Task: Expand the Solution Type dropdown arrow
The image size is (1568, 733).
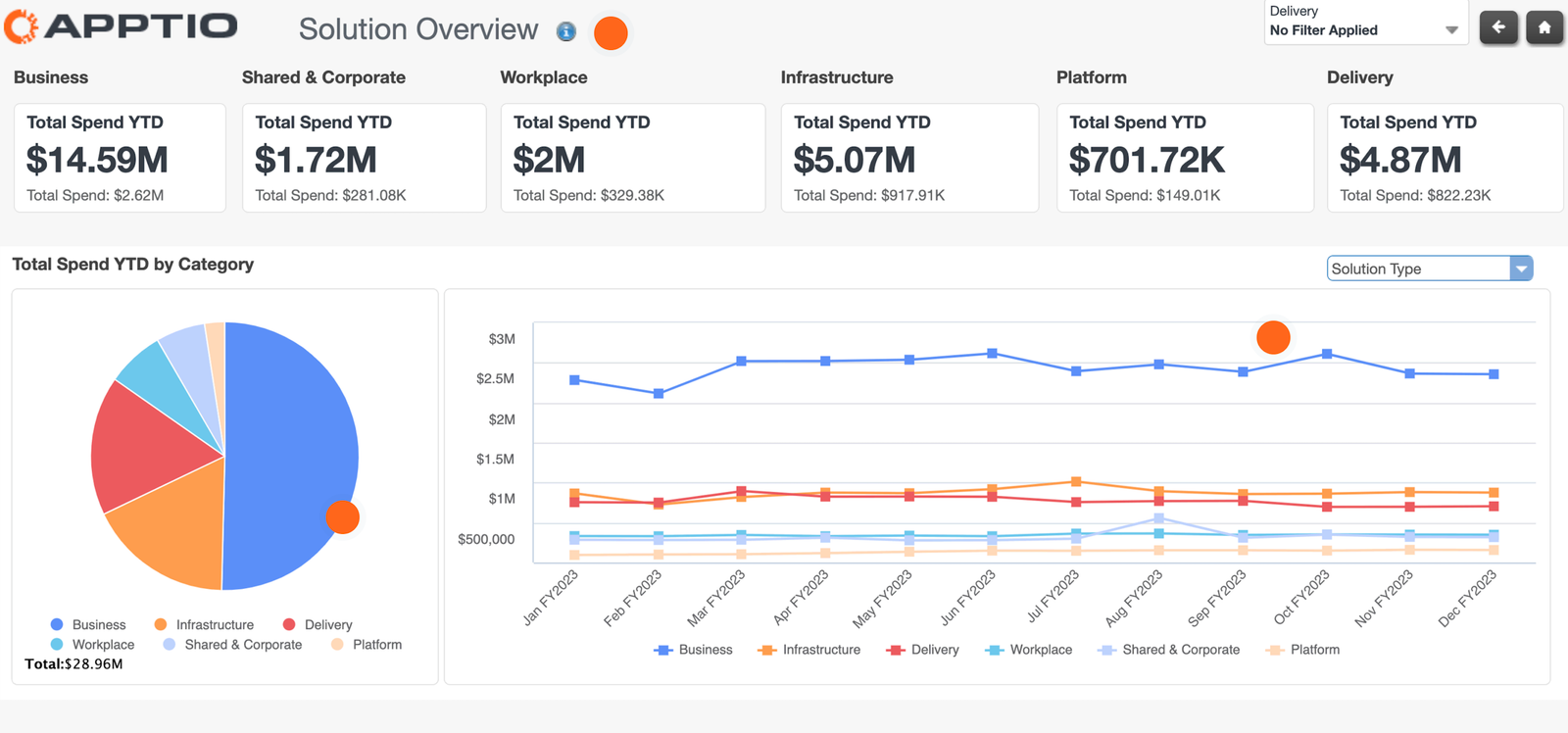Action: point(1521,269)
